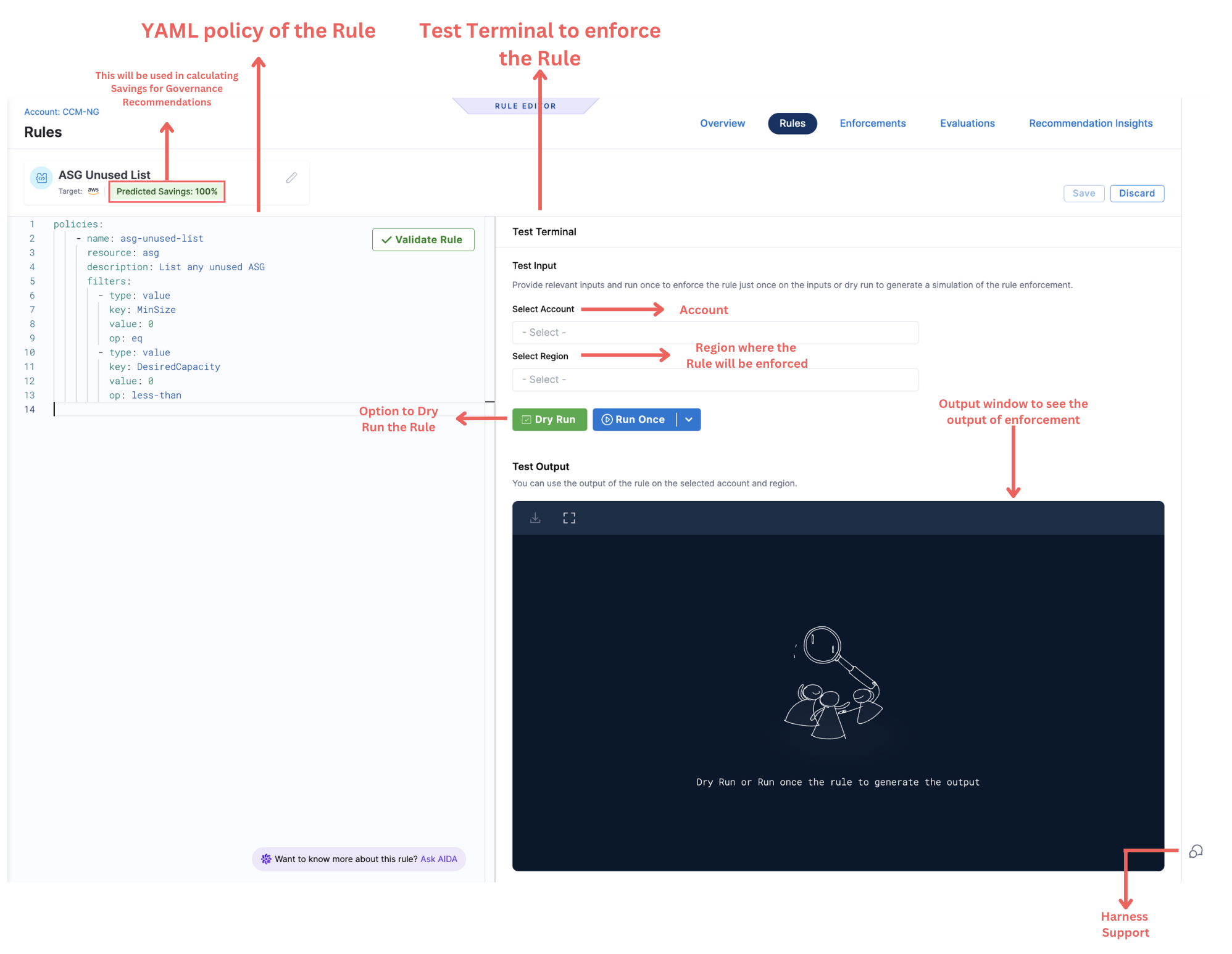Open Recommendation Insights tab

pyautogui.click(x=1091, y=123)
